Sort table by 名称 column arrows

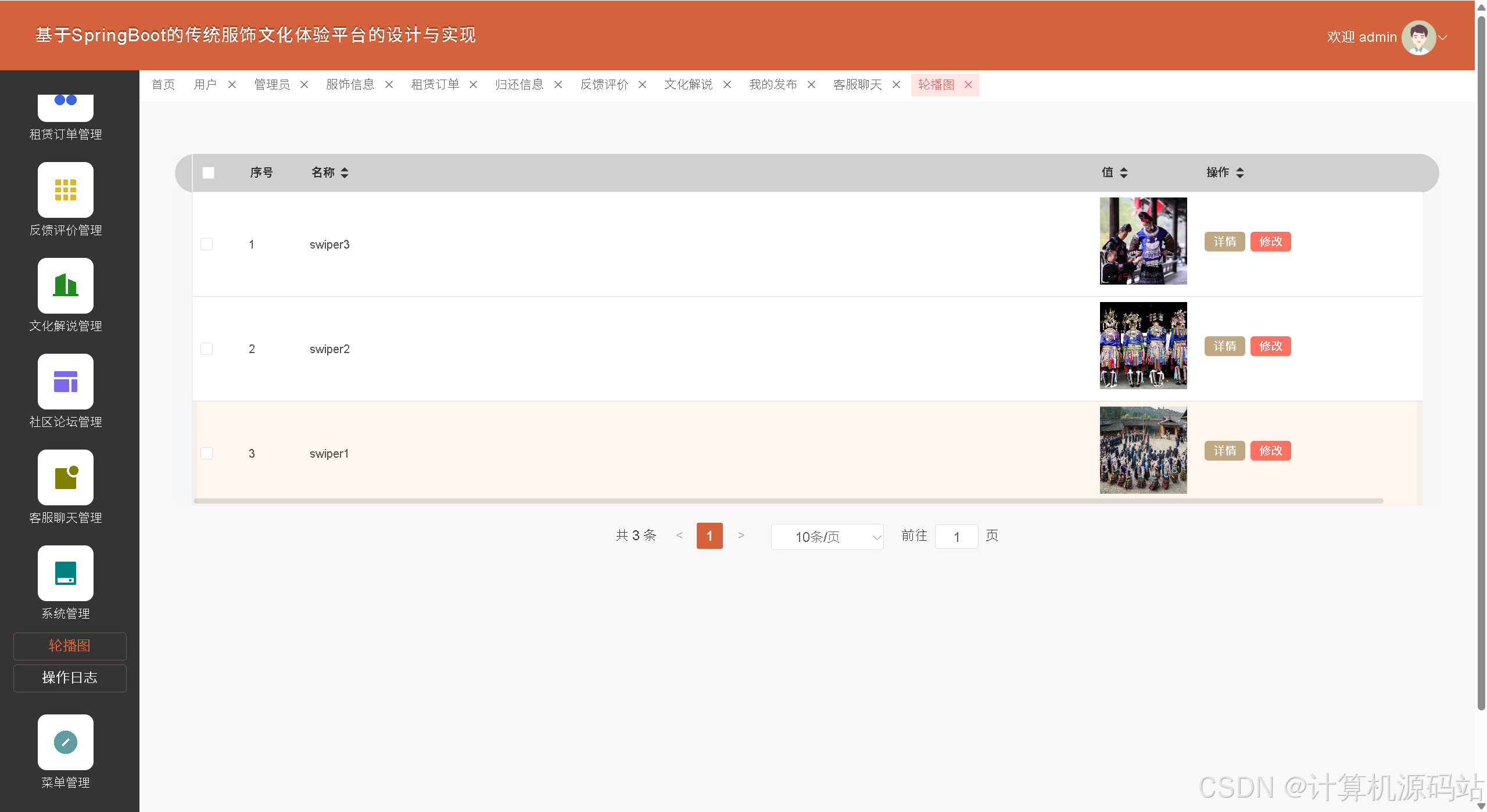click(x=345, y=173)
